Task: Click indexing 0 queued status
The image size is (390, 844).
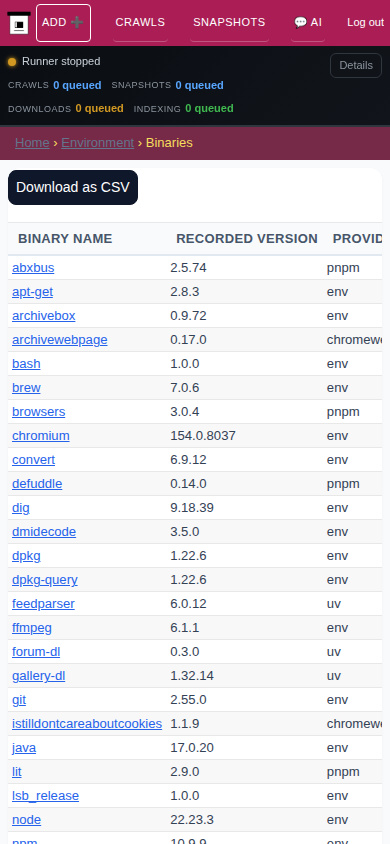Action: 183,108
